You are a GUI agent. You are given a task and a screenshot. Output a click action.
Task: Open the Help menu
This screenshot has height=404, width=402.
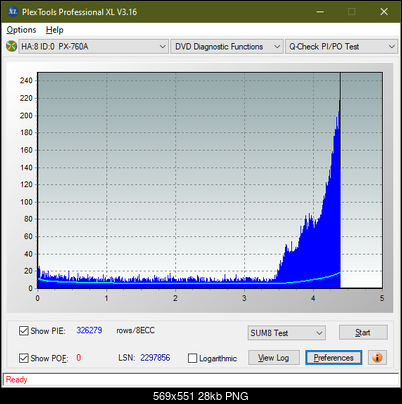coord(55,30)
